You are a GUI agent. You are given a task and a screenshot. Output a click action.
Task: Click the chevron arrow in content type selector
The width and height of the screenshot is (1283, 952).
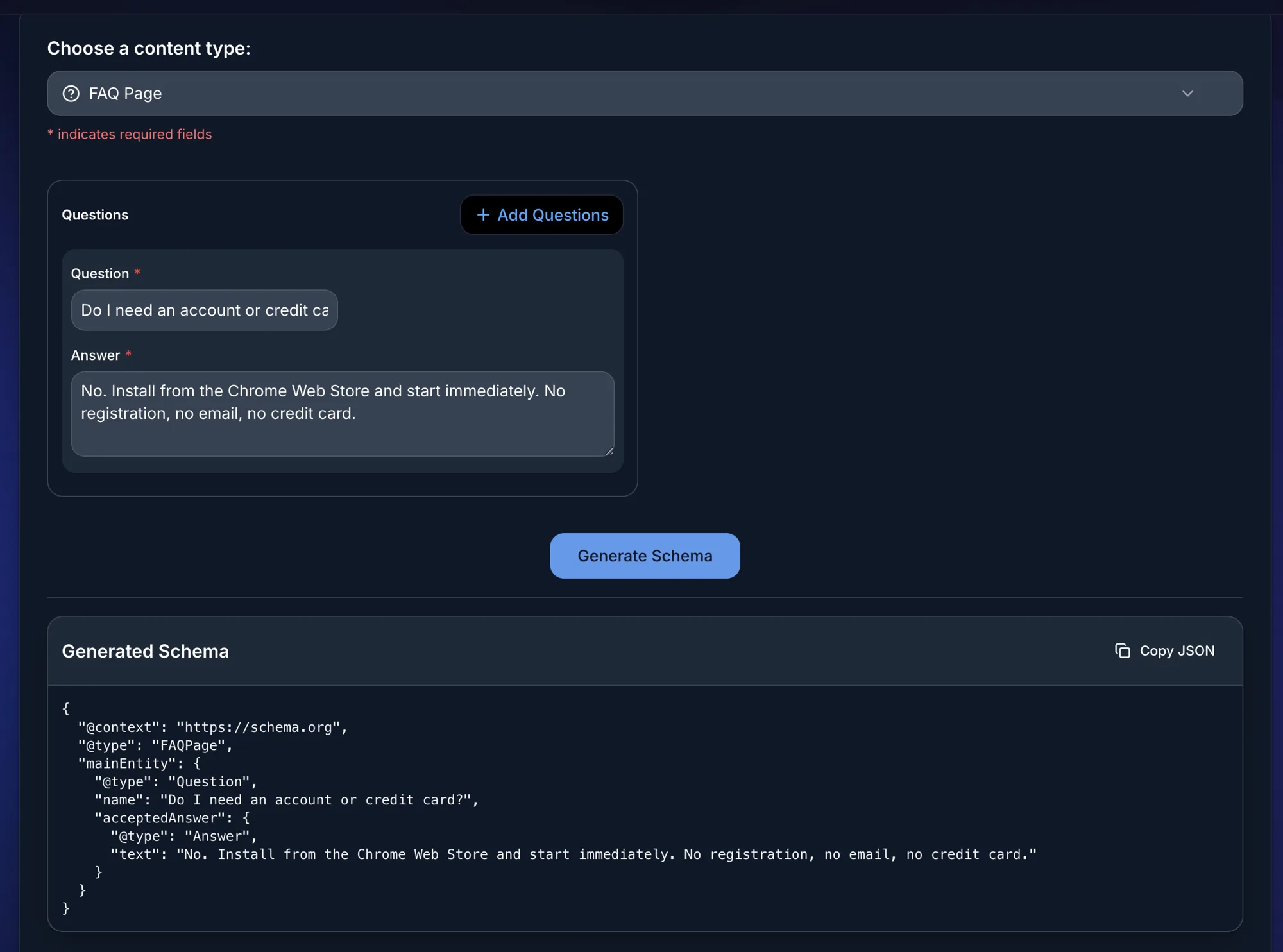[x=1187, y=94]
